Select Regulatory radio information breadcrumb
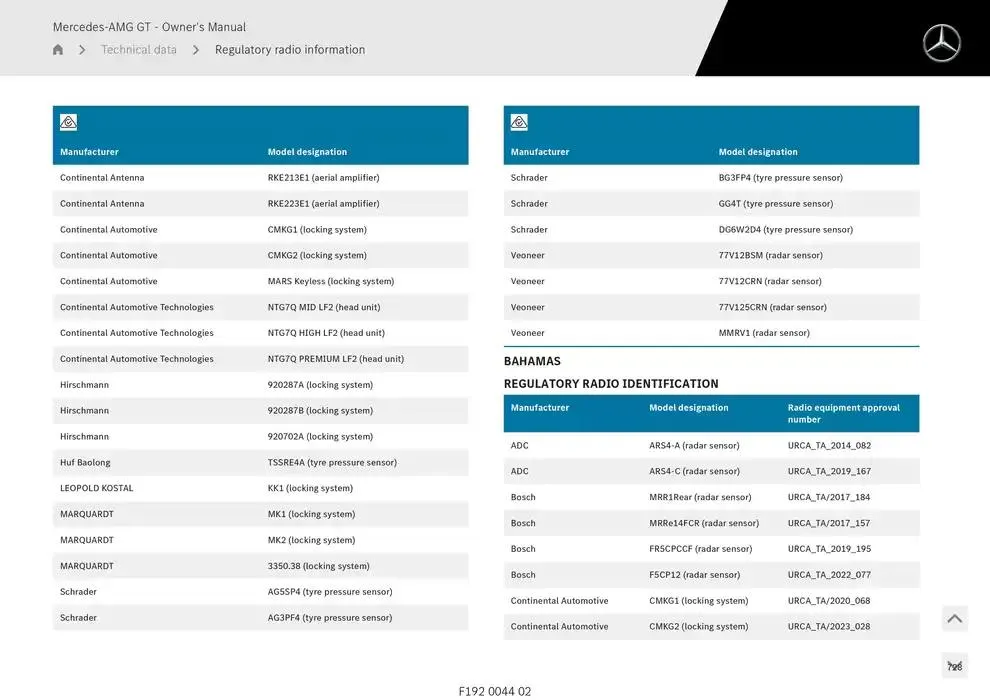The image size is (990, 700). point(290,50)
